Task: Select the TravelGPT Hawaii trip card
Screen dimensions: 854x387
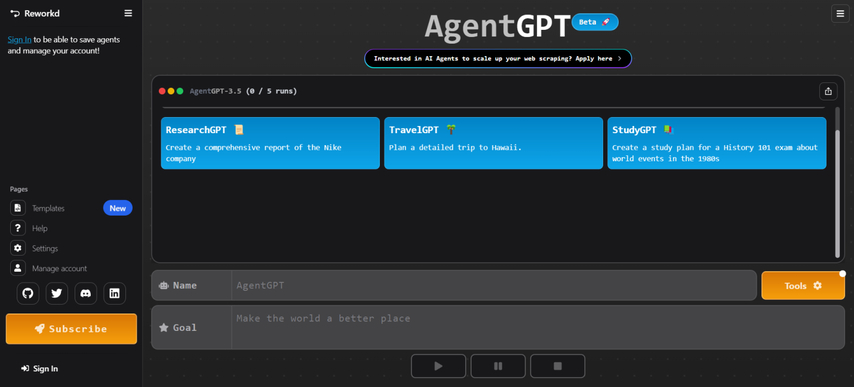Action: (493, 143)
